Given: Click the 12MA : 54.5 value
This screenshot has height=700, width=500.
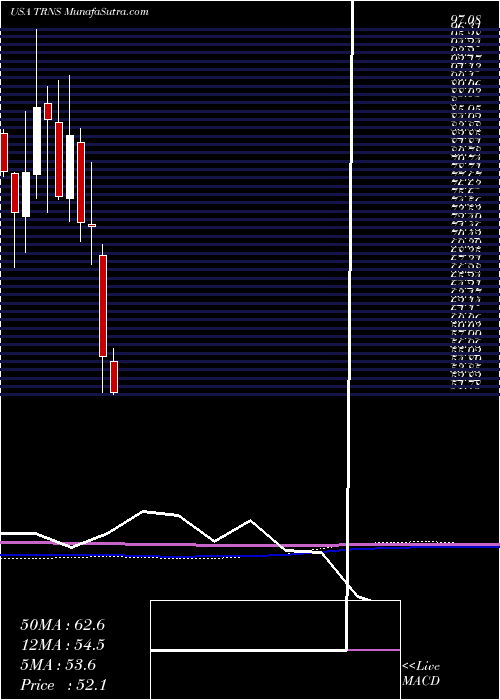Looking at the screenshot, I should click(x=62, y=645).
